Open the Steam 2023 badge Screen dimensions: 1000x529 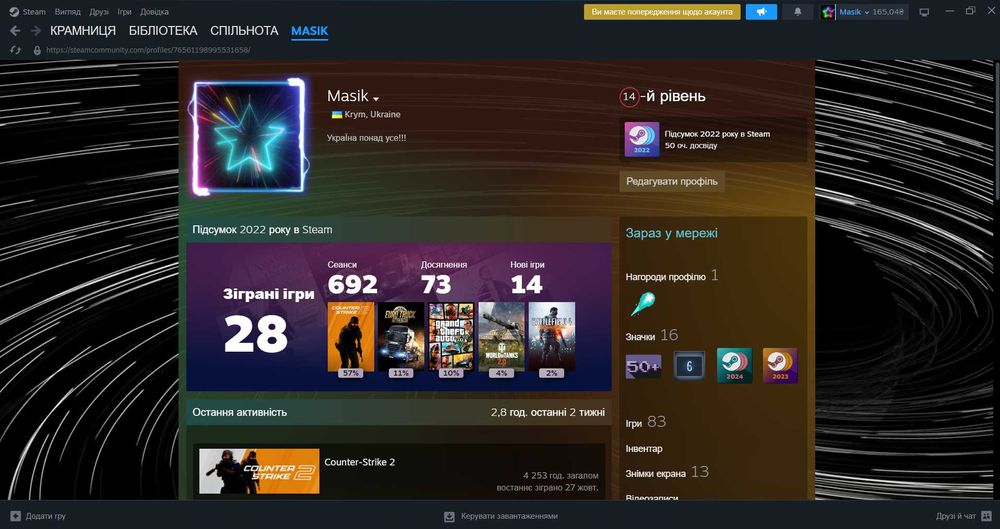[x=780, y=366]
